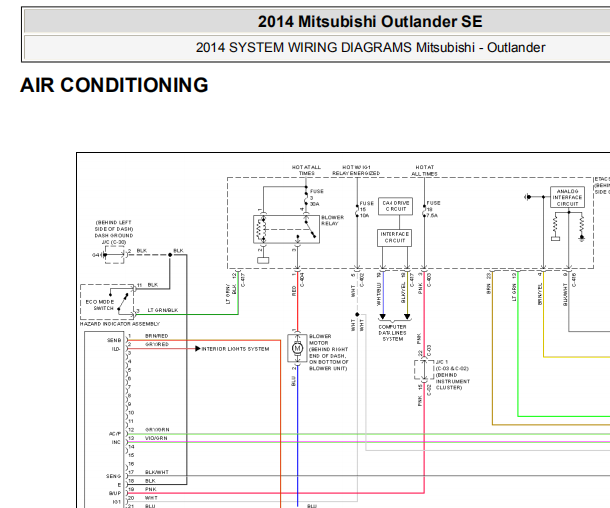This screenshot has width=610, height=508.
Task: Click the 'INC' terminal label
Action: [x=116, y=442]
